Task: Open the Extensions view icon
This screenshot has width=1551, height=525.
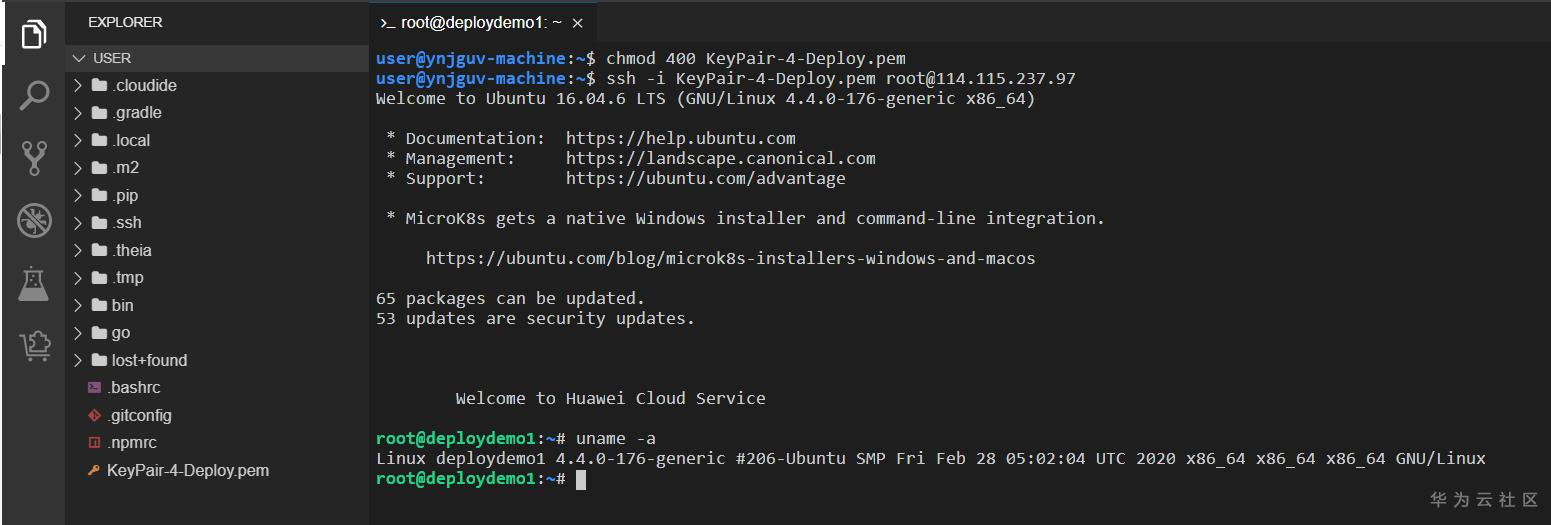Action: click(34, 346)
